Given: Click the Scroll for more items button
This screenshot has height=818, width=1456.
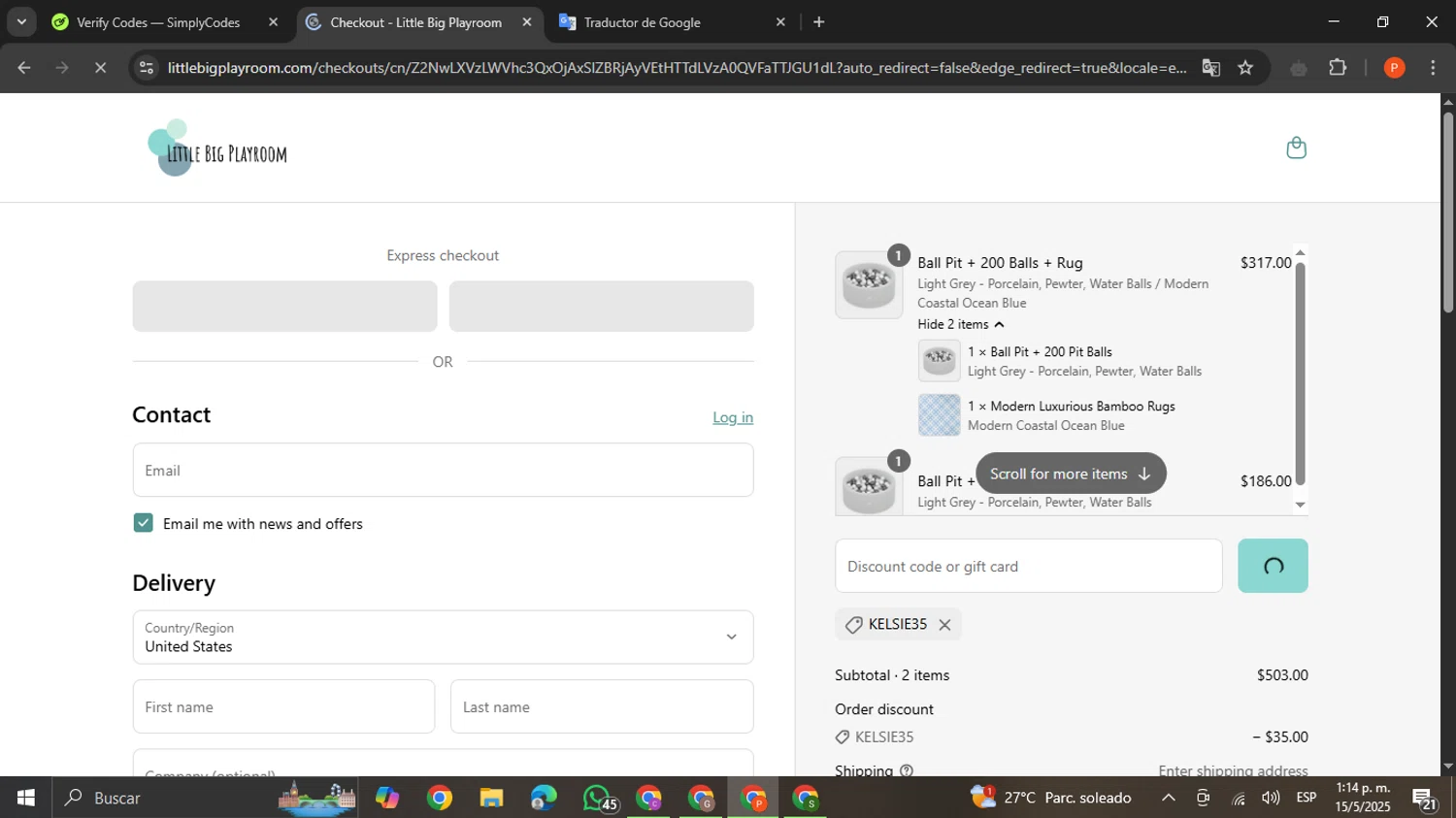Looking at the screenshot, I should coord(1071,474).
